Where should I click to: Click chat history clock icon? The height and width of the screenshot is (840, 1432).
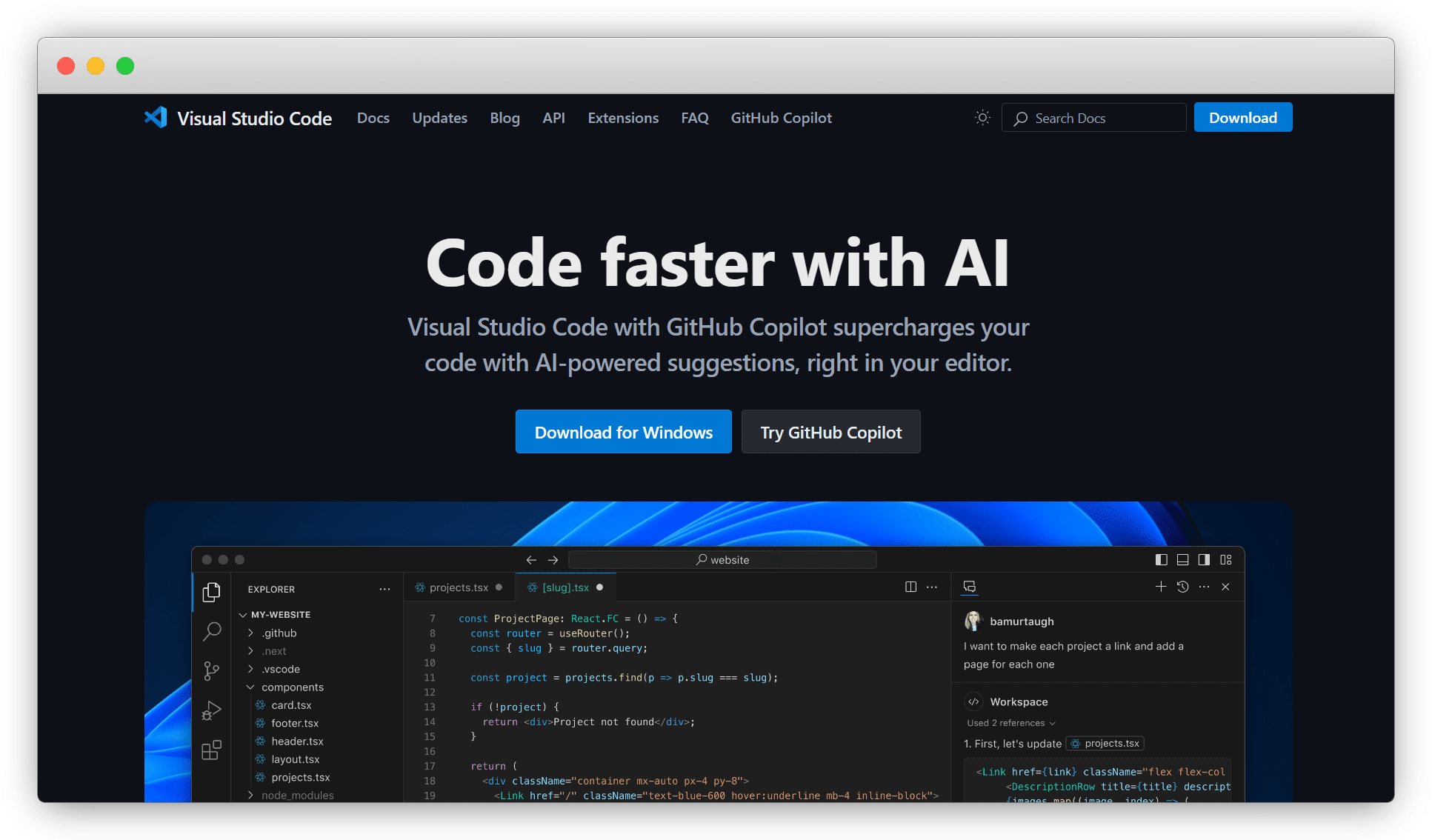[x=1182, y=587]
